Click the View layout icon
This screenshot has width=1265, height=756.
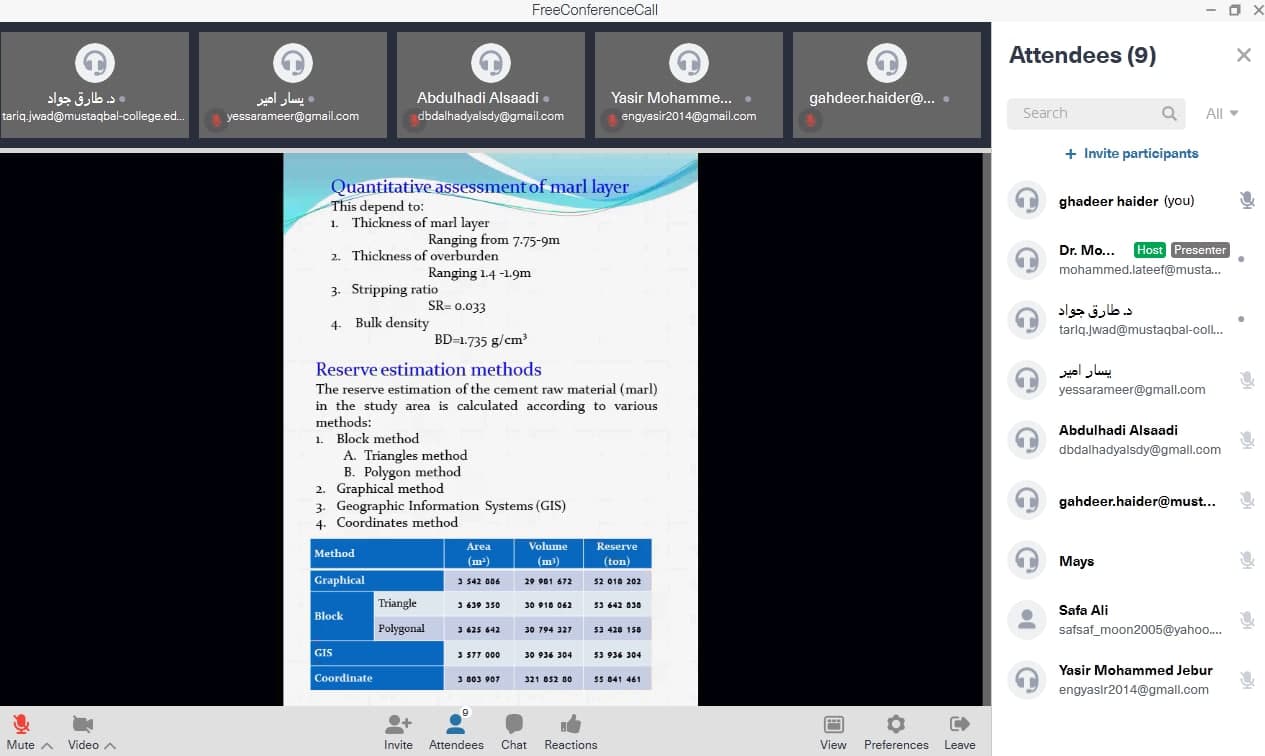coord(833,724)
